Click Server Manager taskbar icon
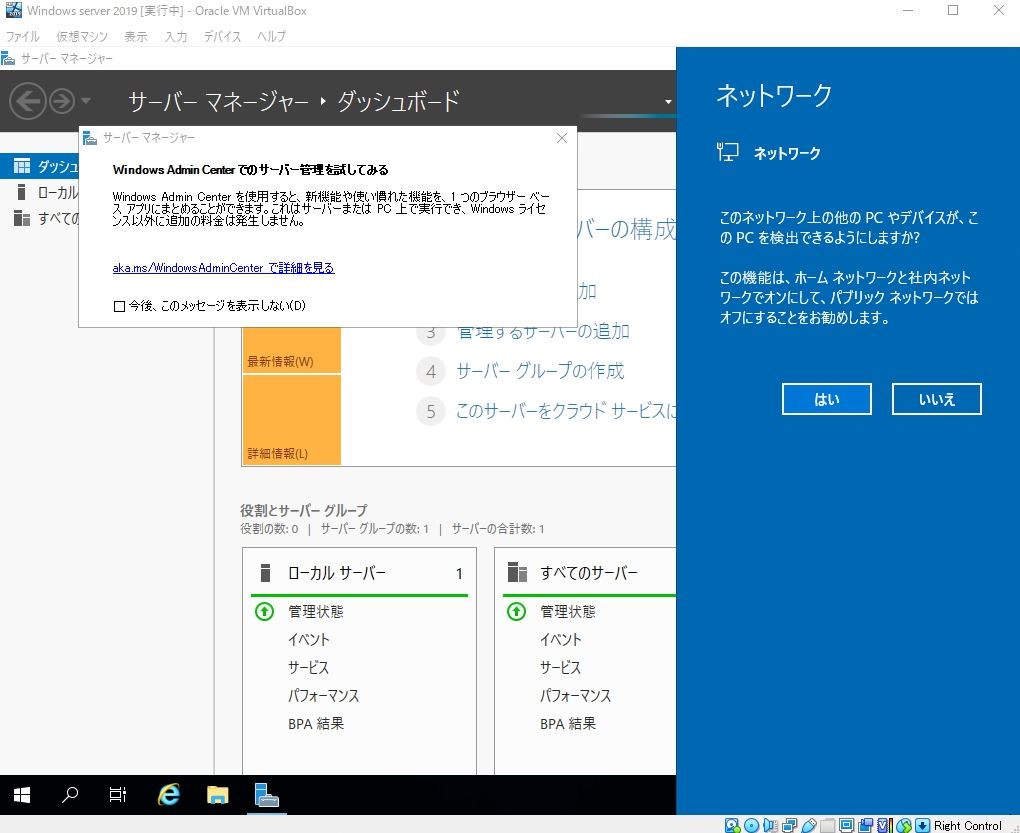Viewport: 1020px width, 833px height. click(x=266, y=795)
